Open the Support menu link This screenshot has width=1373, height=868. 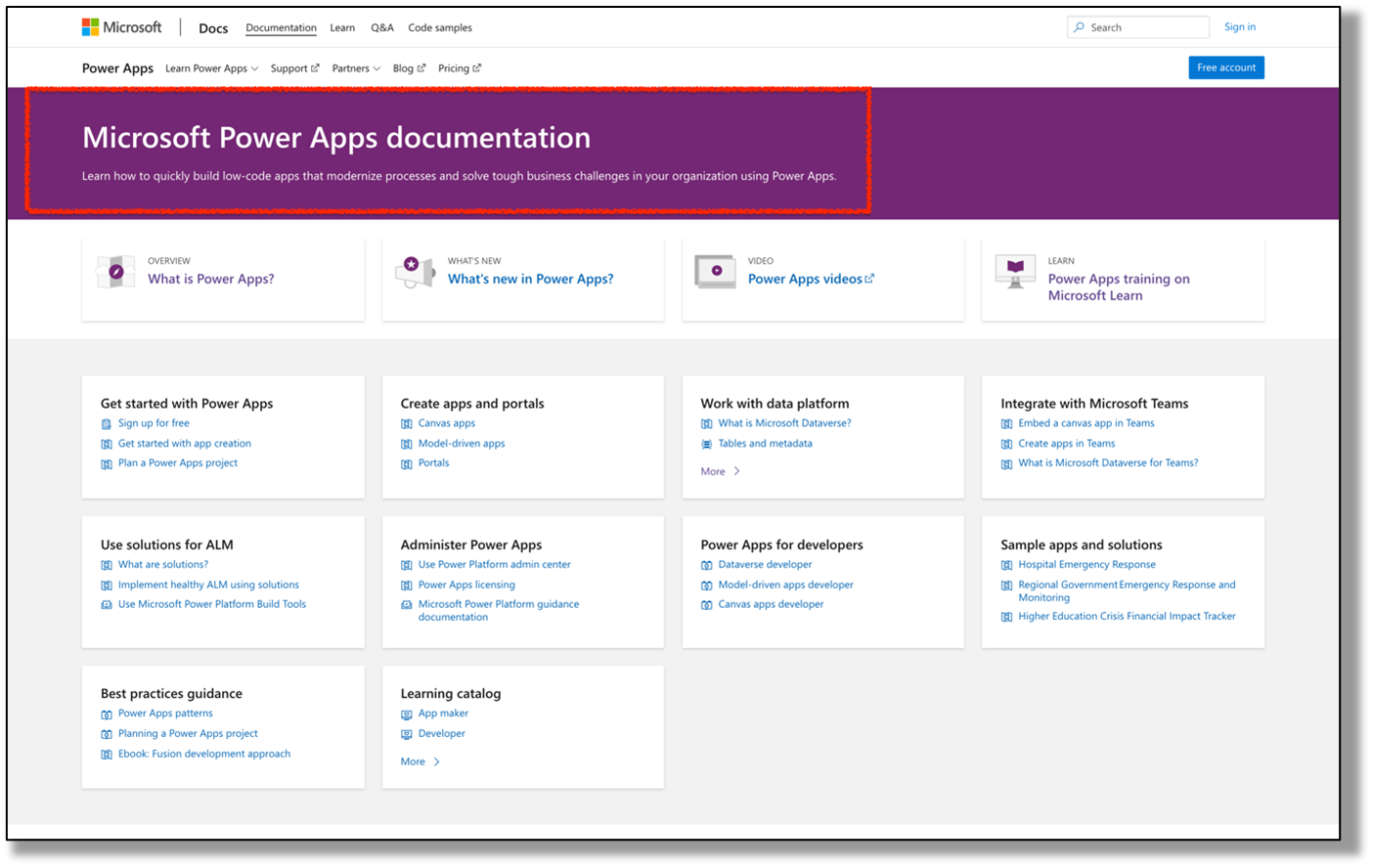coord(294,68)
